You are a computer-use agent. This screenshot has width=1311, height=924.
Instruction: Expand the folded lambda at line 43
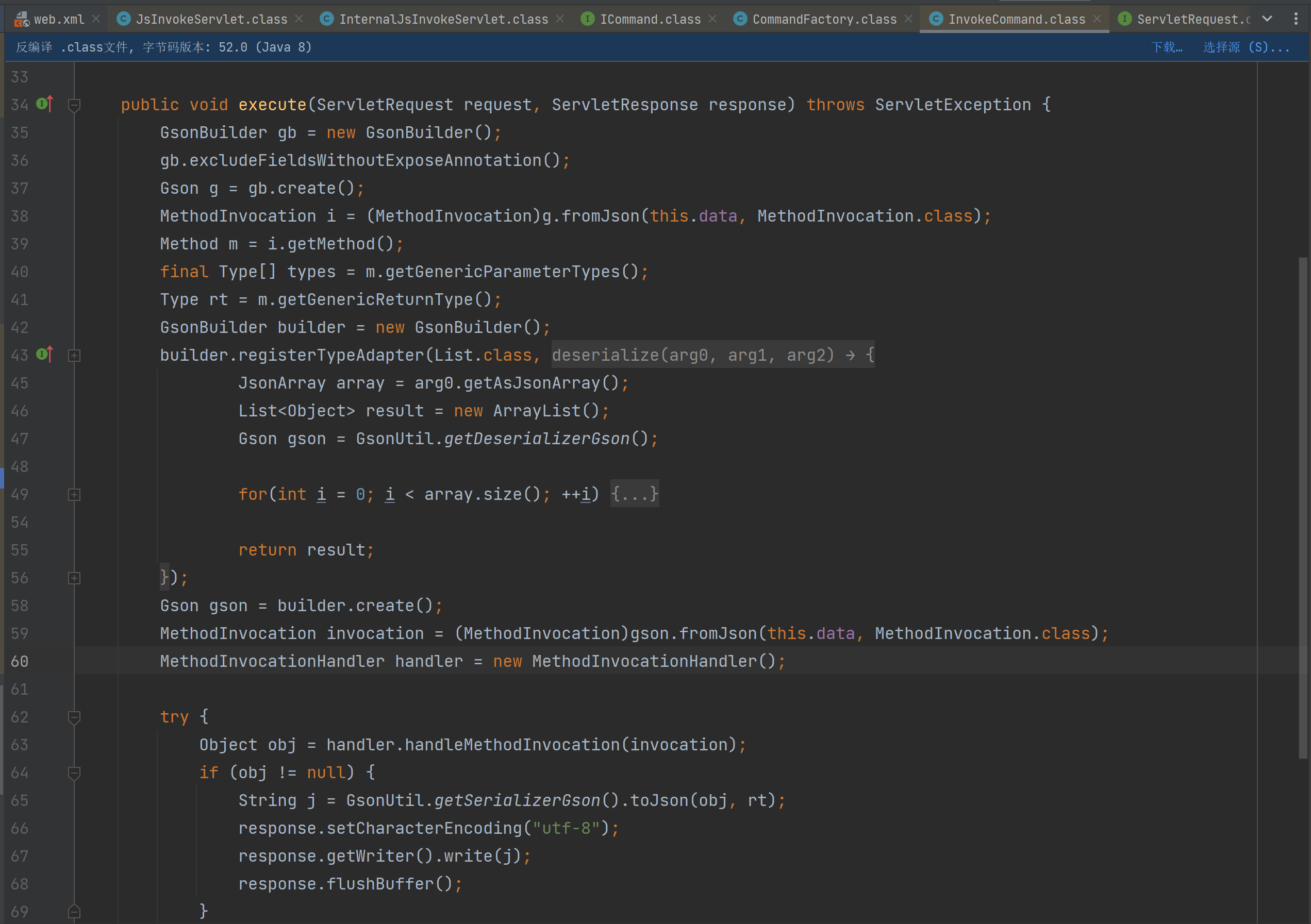(74, 356)
